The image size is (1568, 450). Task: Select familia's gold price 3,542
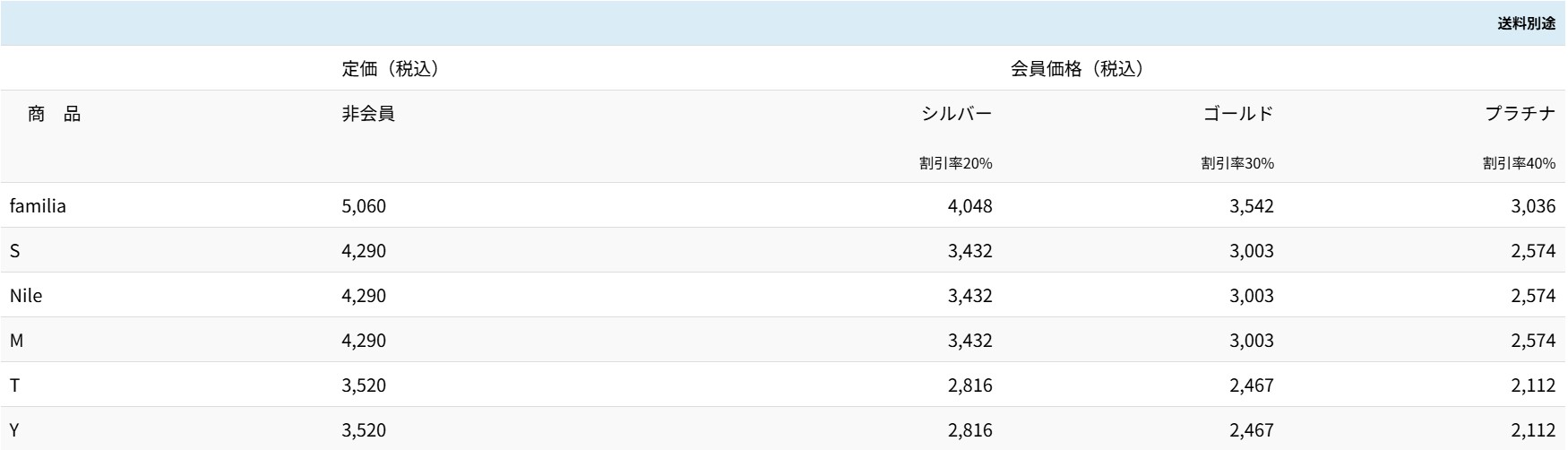pyautogui.click(x=1251, y=206)
